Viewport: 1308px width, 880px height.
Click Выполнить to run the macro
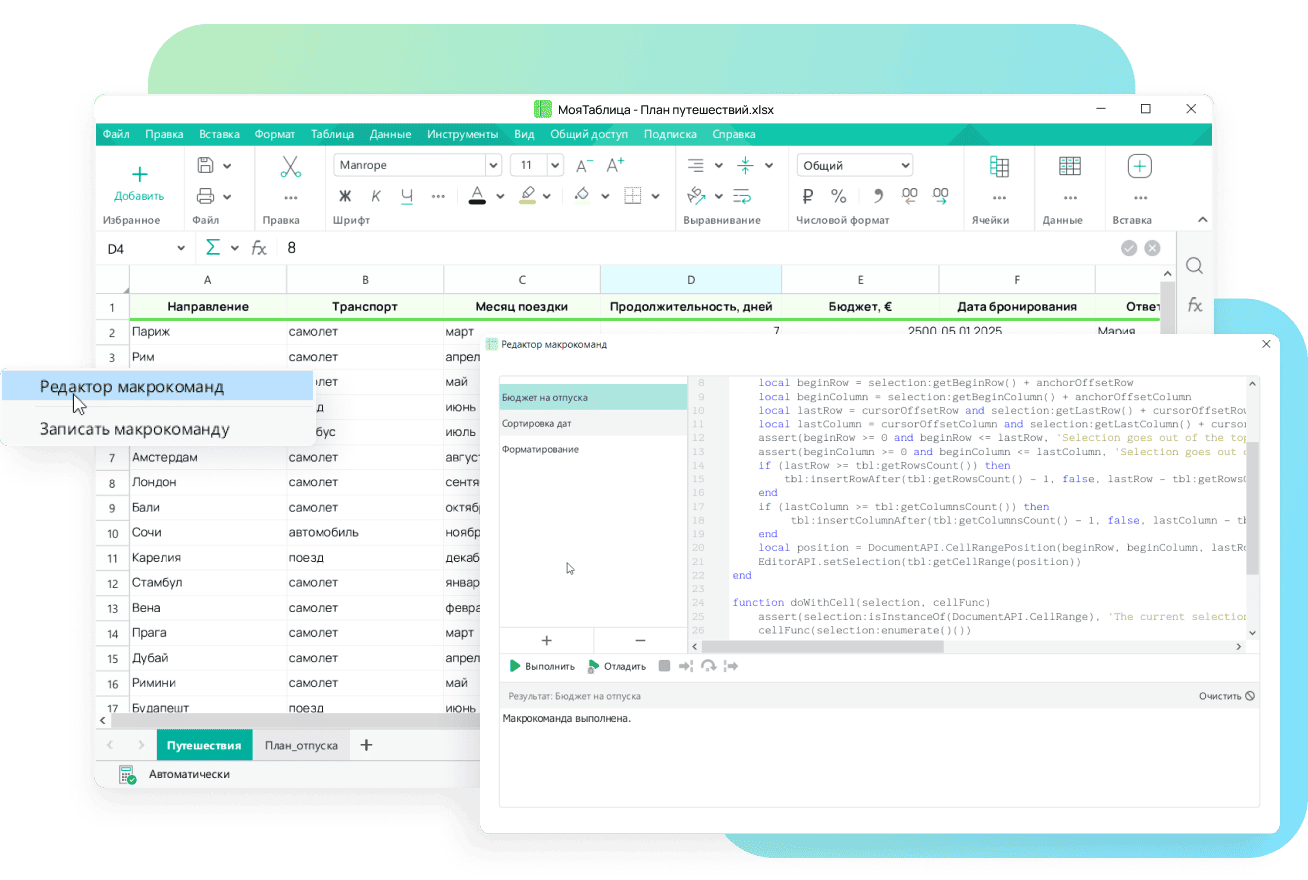click(542, 666)
